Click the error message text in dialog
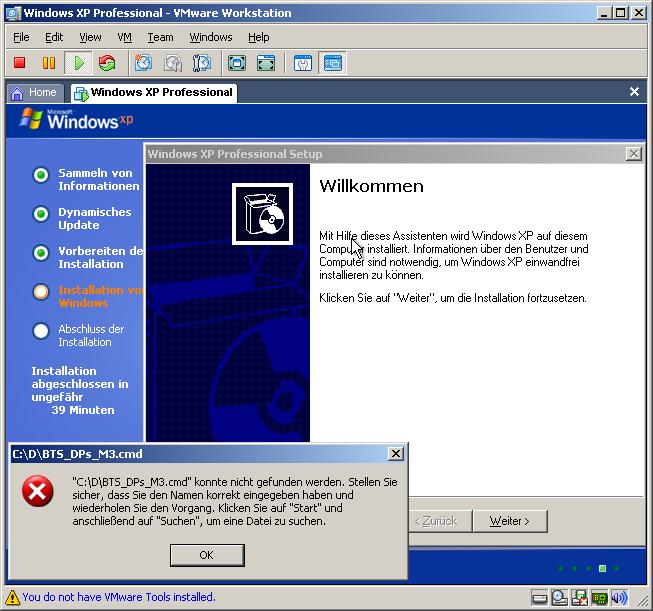The height and width of the screenshot is (611, 653). point(234,501)
